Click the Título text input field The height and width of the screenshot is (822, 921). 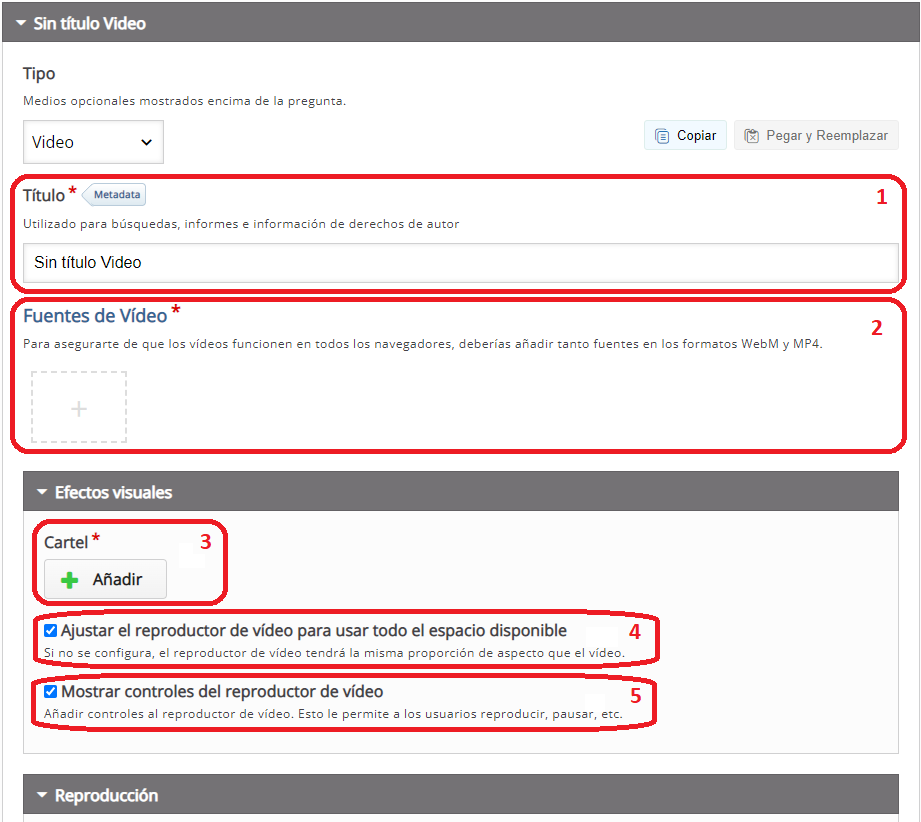(460, 263)
